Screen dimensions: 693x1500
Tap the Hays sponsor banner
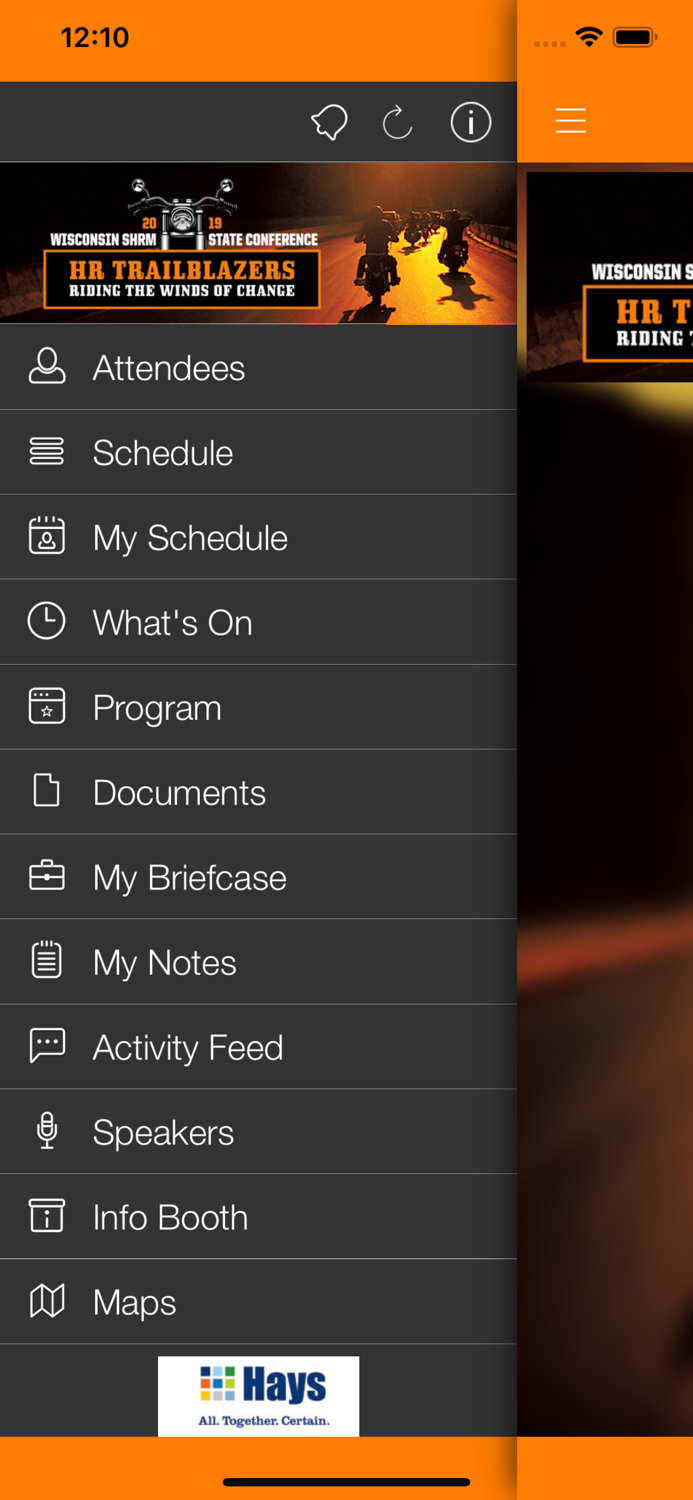258,1396
